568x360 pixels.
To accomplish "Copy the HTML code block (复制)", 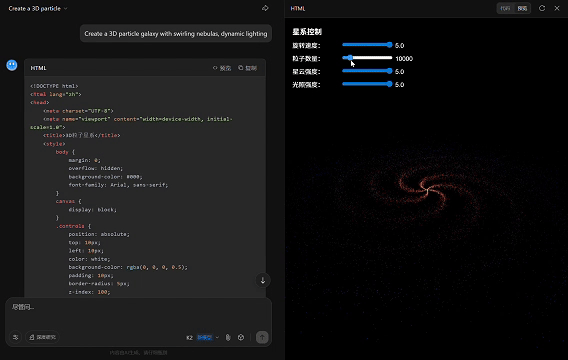I will click(x=247, y=68).
